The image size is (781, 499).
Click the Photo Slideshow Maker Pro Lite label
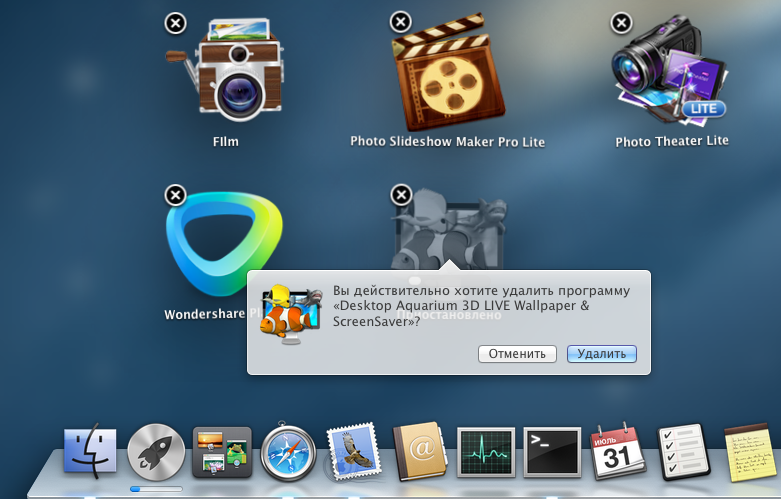click(447, 142)
